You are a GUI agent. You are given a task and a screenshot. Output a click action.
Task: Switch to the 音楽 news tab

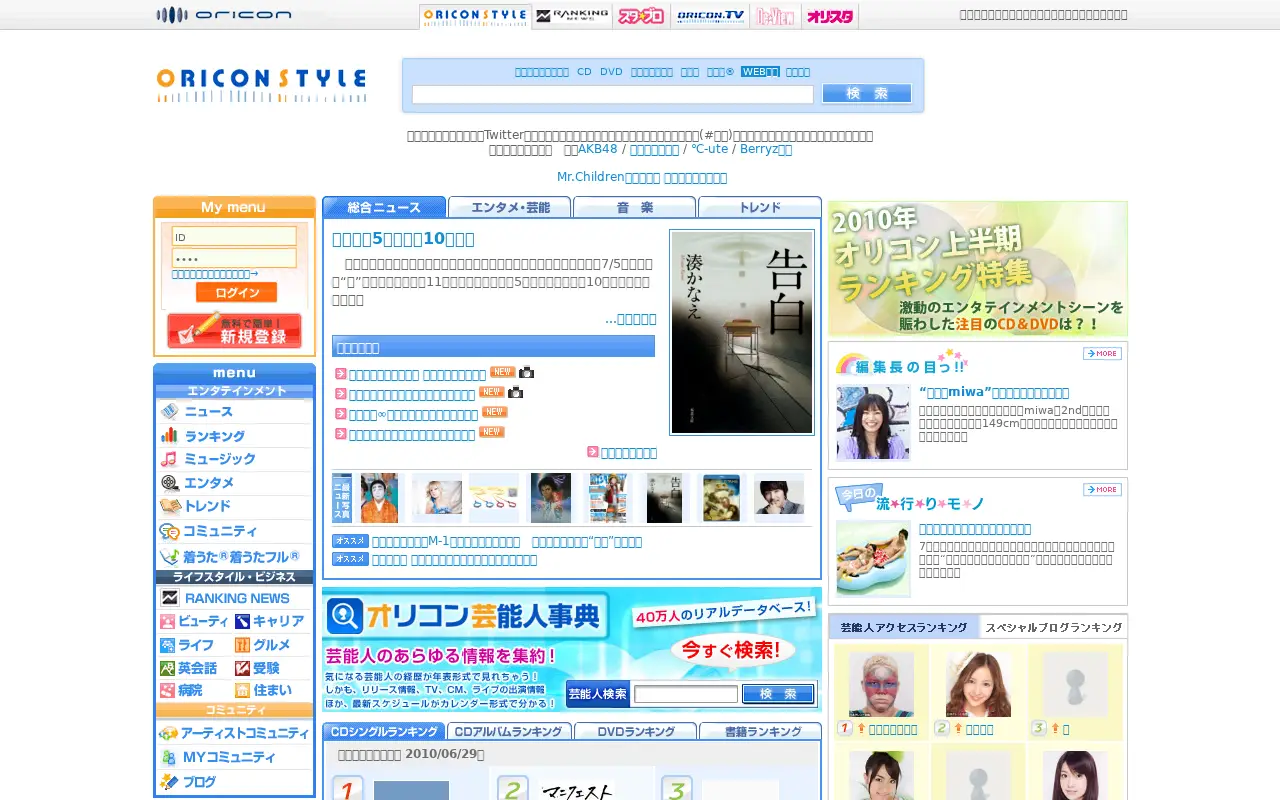[635, 207]
